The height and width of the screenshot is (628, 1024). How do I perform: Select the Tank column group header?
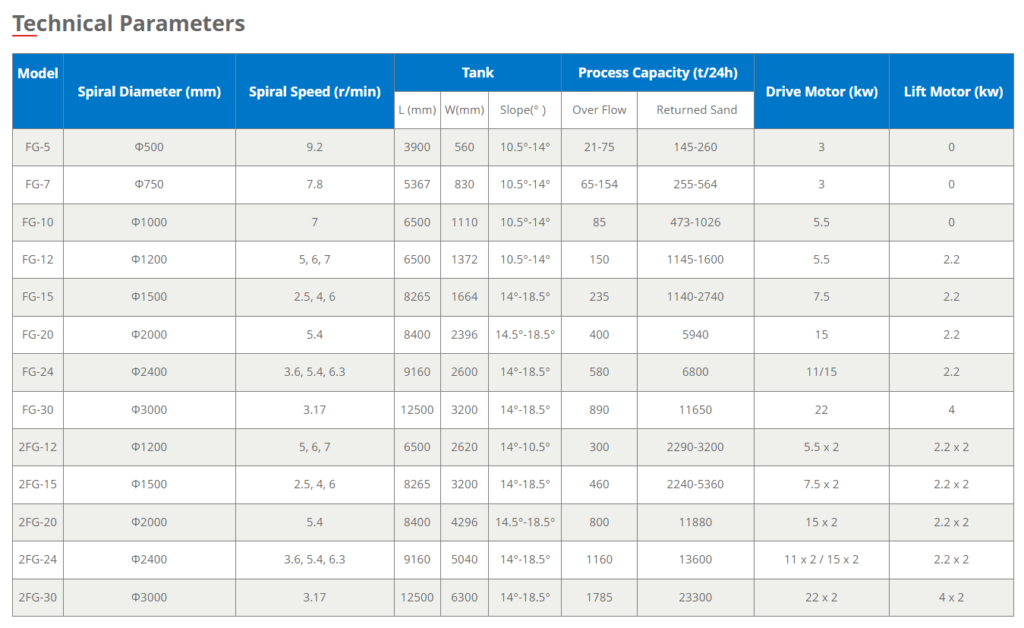tap(477, 72)
